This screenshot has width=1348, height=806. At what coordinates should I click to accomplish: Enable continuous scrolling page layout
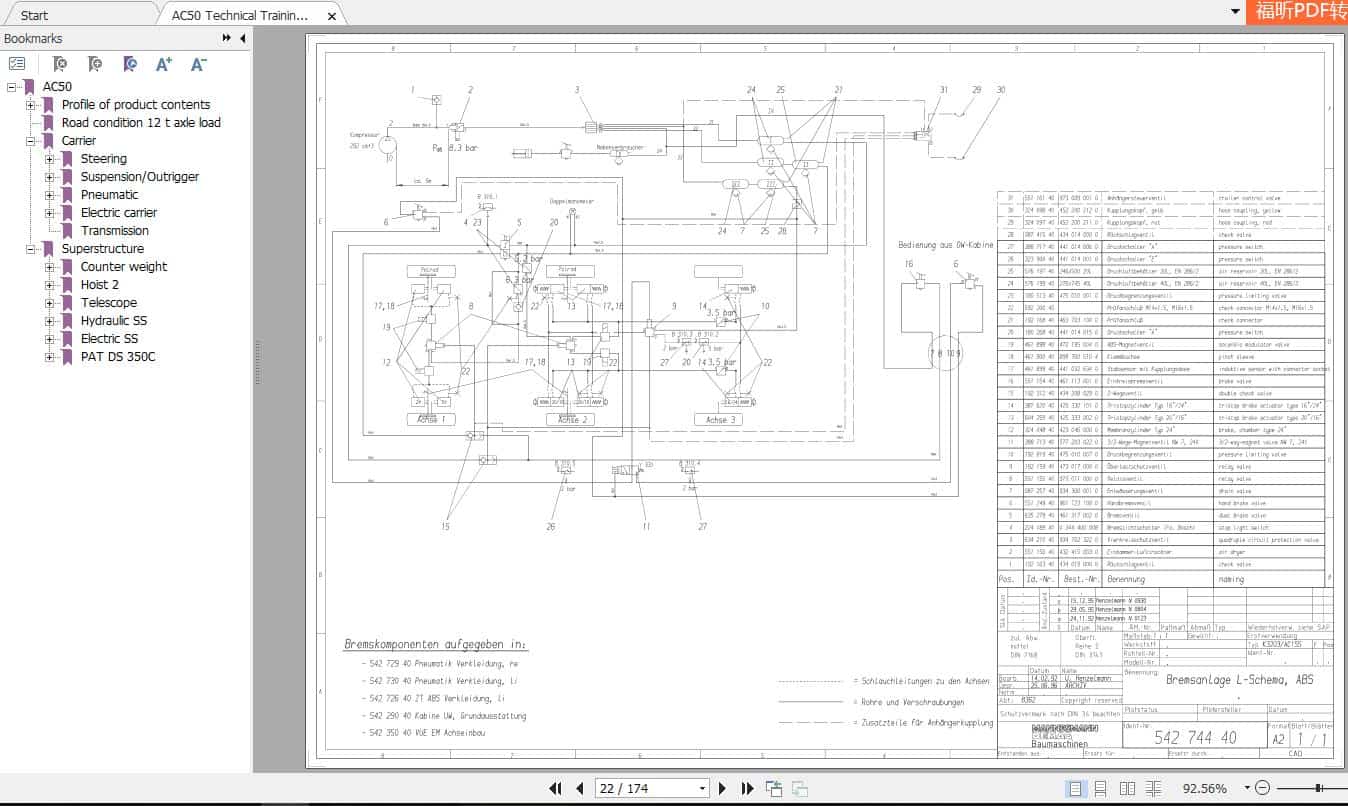[1101, 788]
